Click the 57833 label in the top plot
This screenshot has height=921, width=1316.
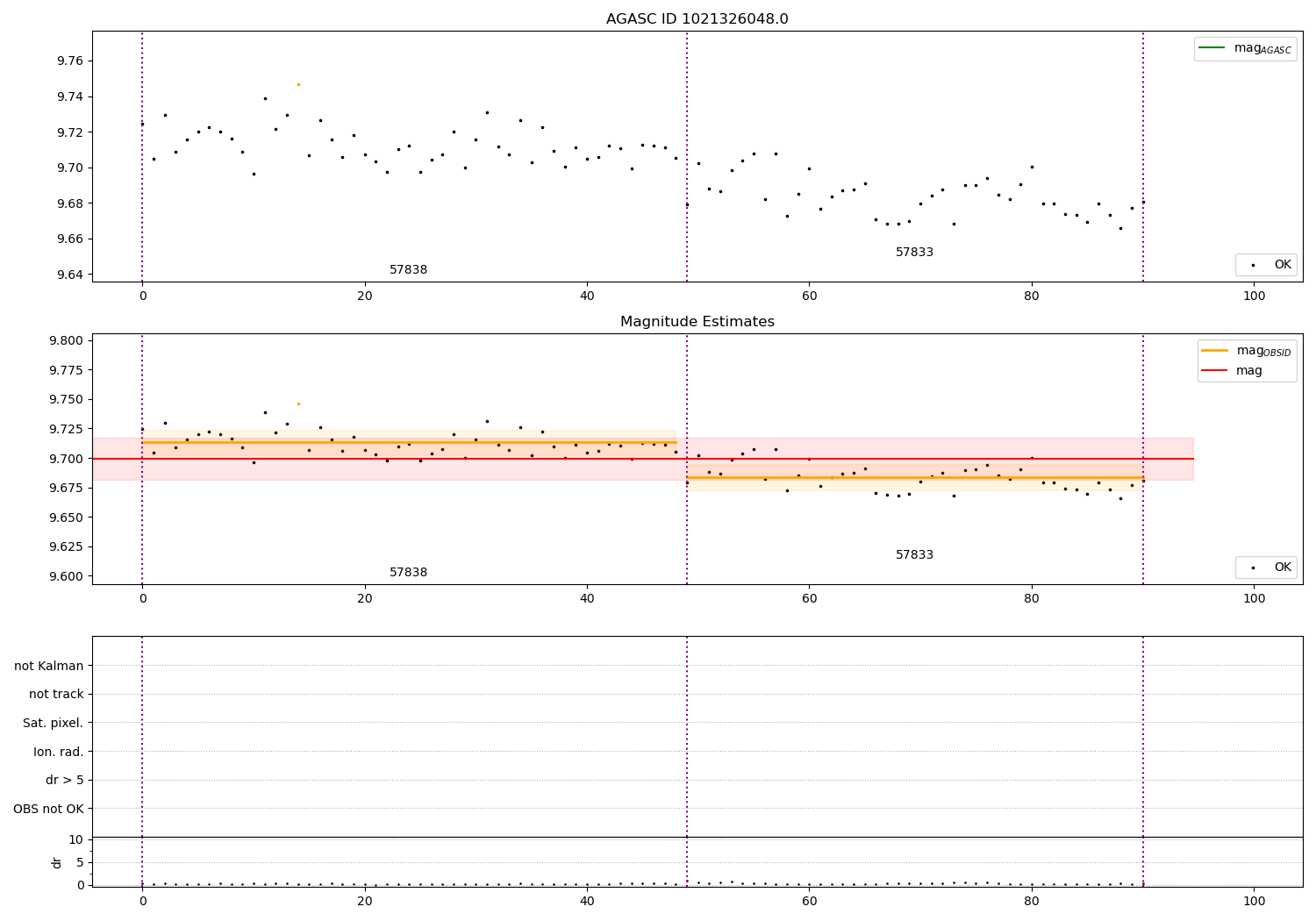click(x=914, y=252)
